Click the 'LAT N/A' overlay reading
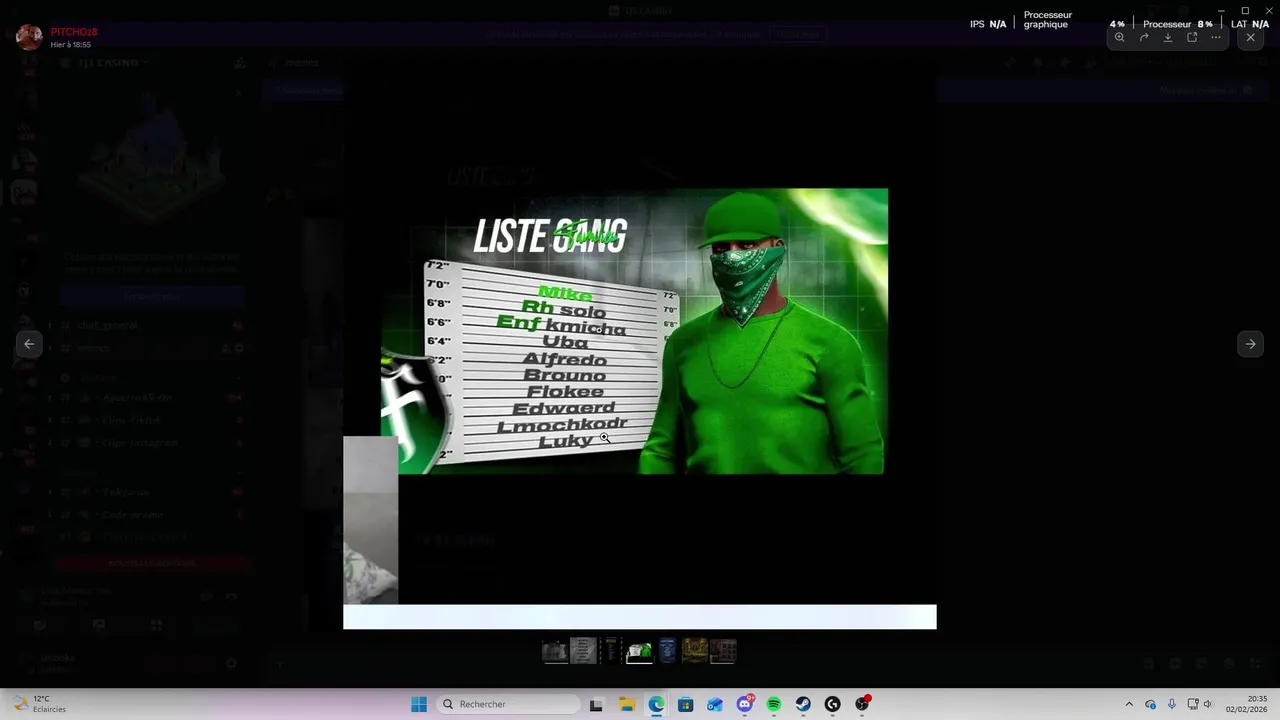 coord(1250,24)
